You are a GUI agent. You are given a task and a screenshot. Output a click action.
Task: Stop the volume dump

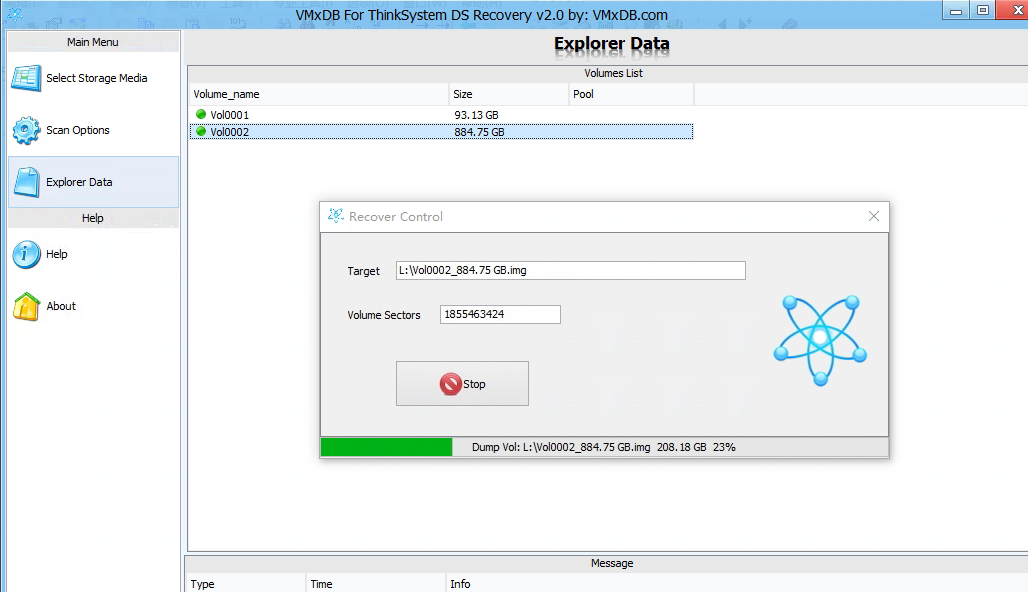pos(462,384)
